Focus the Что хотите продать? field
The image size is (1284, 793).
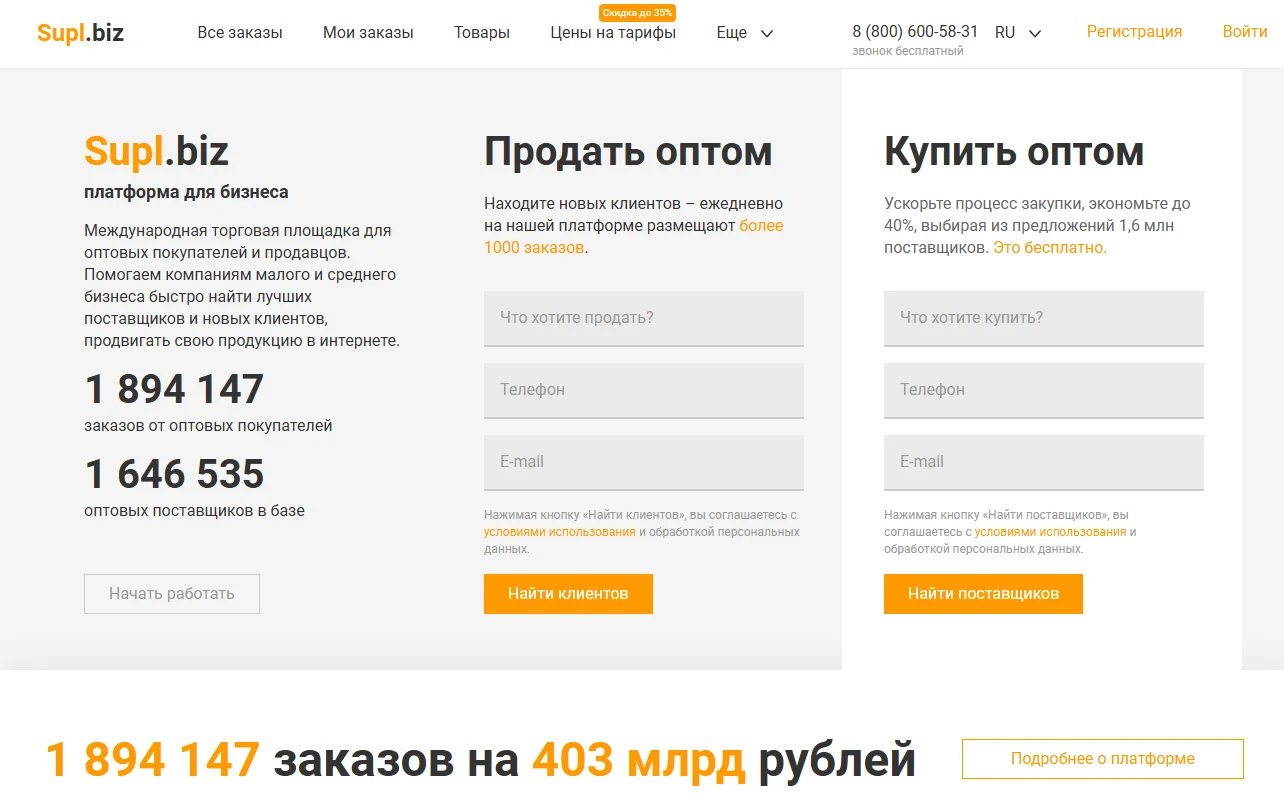644,318
